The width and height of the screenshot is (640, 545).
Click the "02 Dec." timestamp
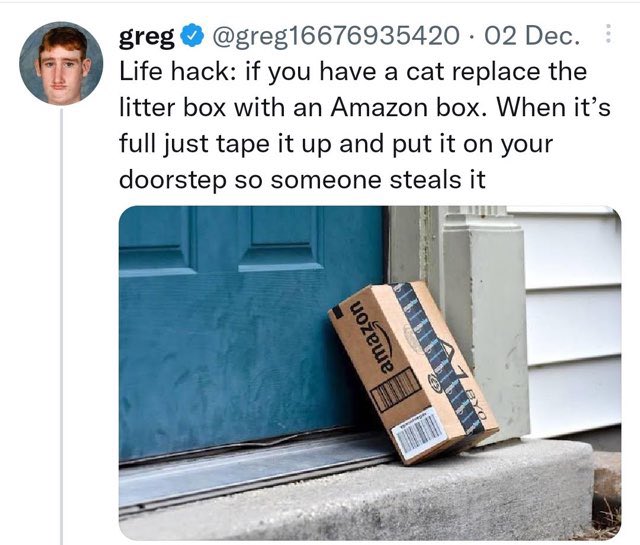(532, 36)
